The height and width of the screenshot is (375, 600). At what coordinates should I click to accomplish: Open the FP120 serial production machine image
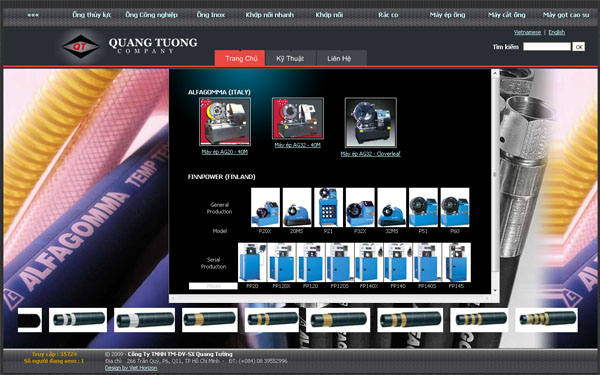point(310,262)
